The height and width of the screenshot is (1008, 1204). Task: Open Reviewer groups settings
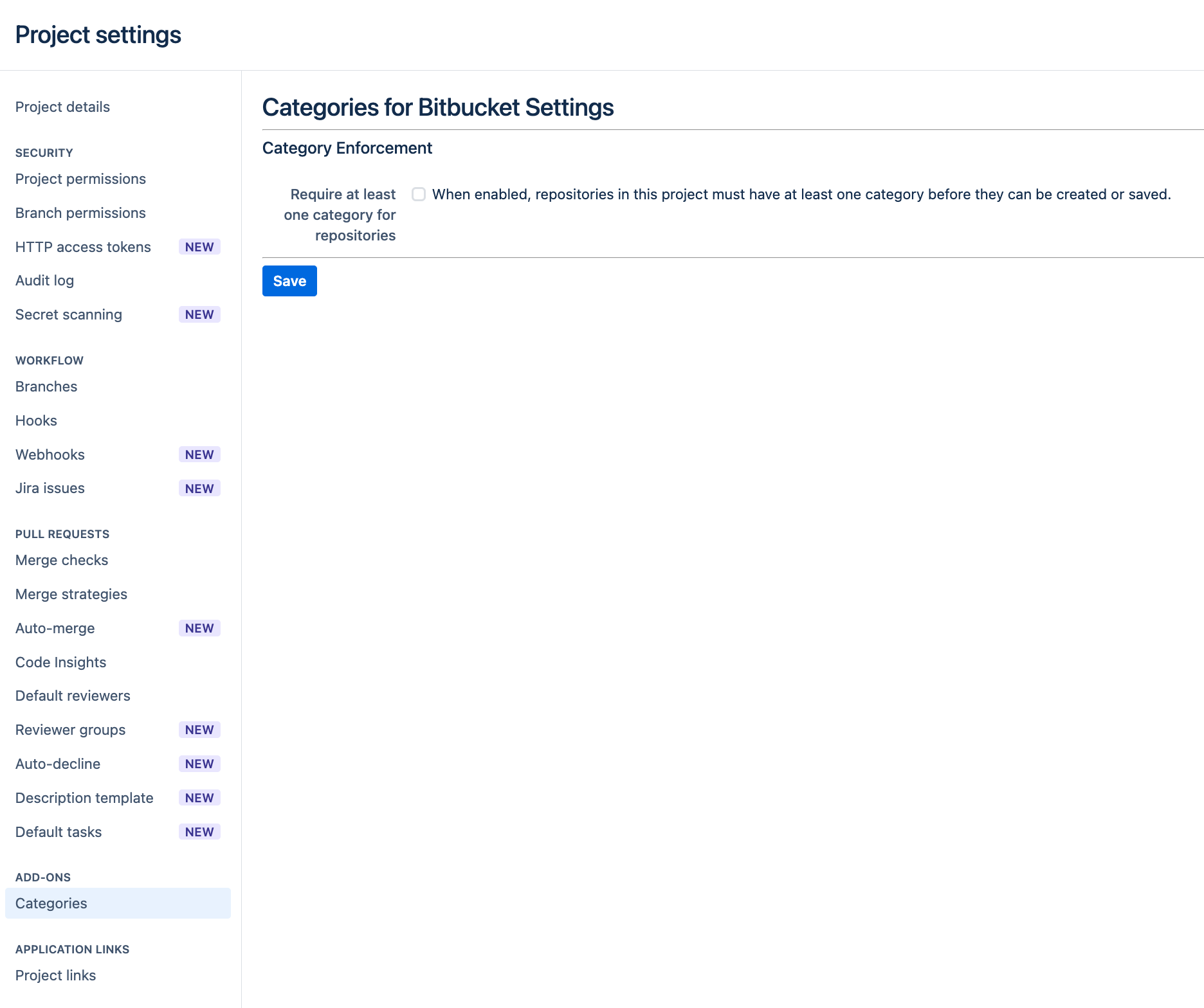click(x=70, y=730)
